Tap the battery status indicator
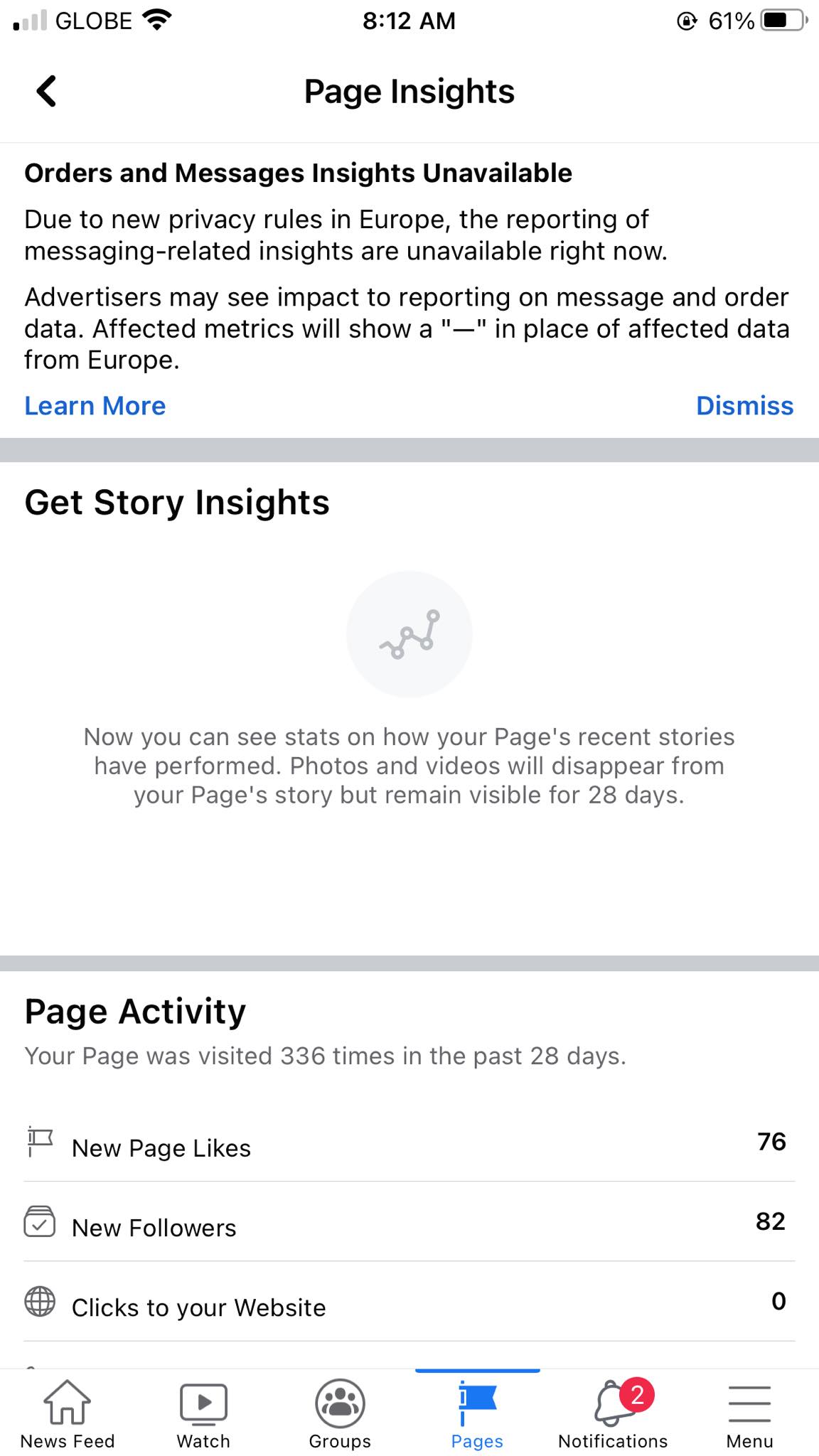This screenshot has height=1456, width=819. [783, 21]
